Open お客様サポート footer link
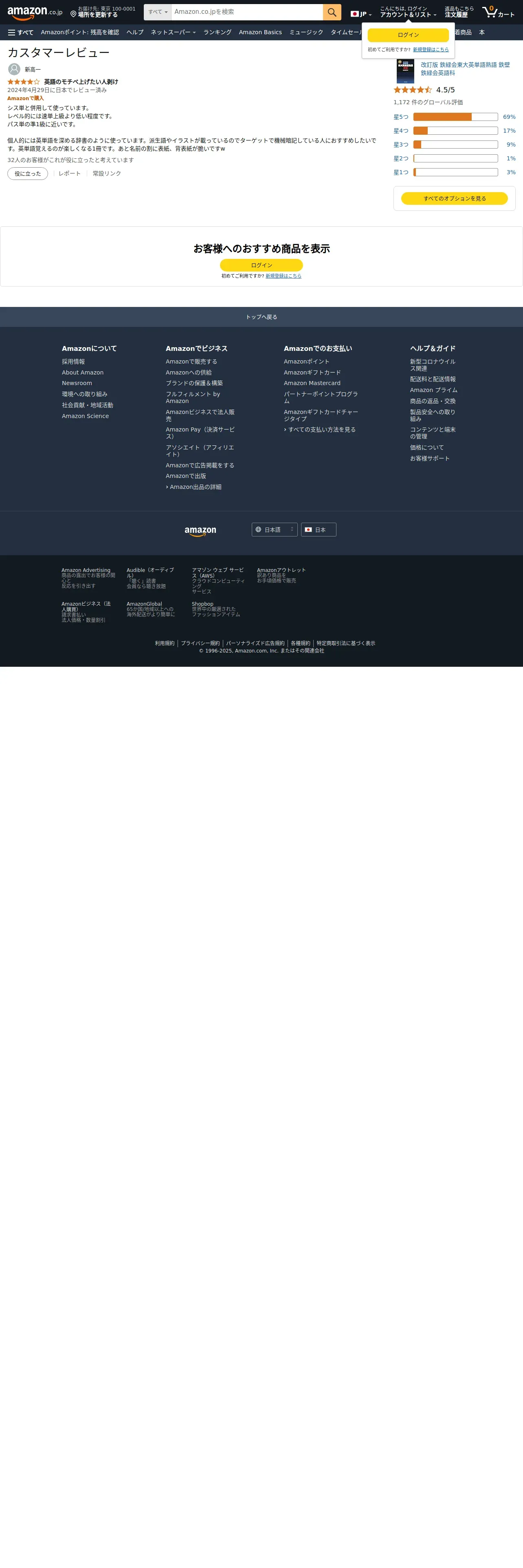This screenshot has height=1568, width=523. point(430,458)
